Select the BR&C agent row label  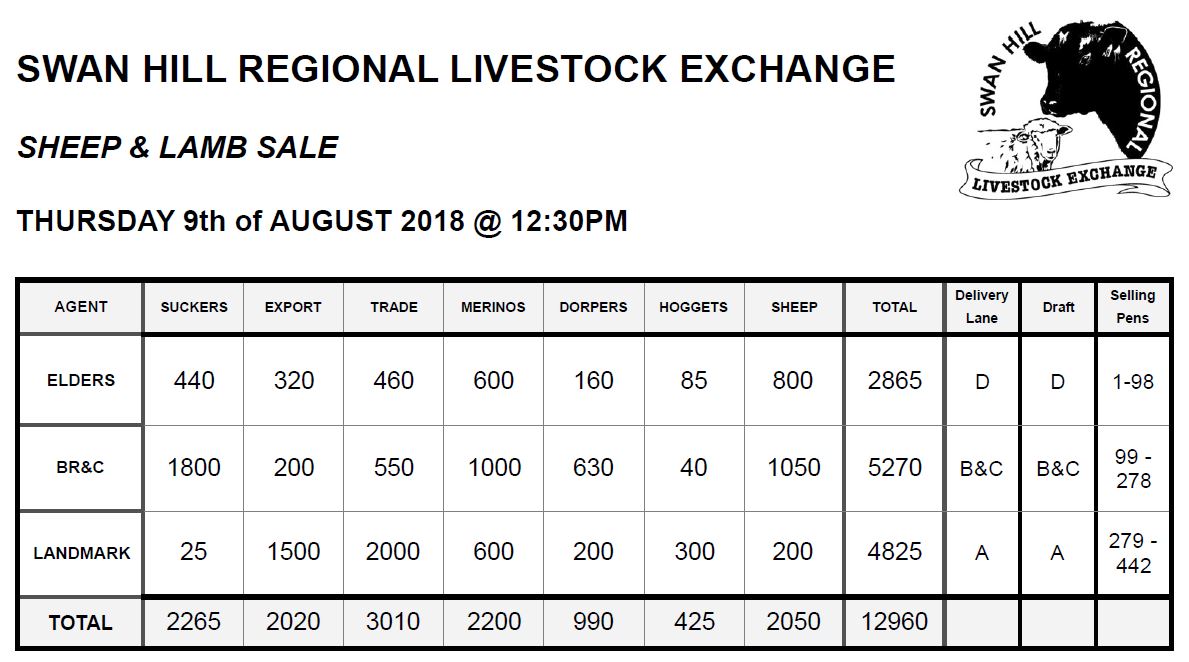tap(80, 467)
